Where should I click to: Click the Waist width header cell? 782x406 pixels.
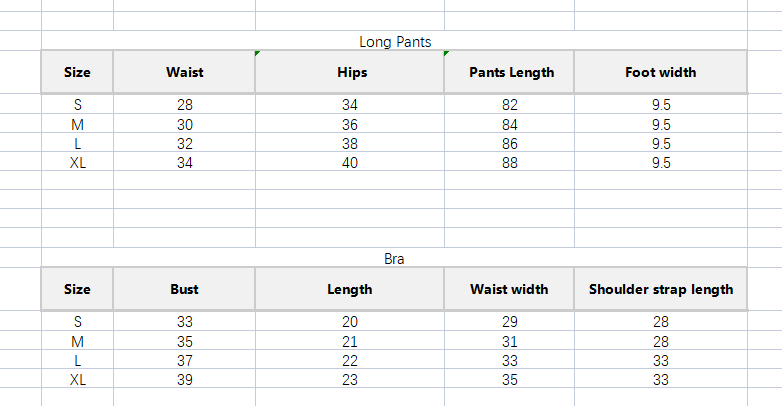point(510,289)
